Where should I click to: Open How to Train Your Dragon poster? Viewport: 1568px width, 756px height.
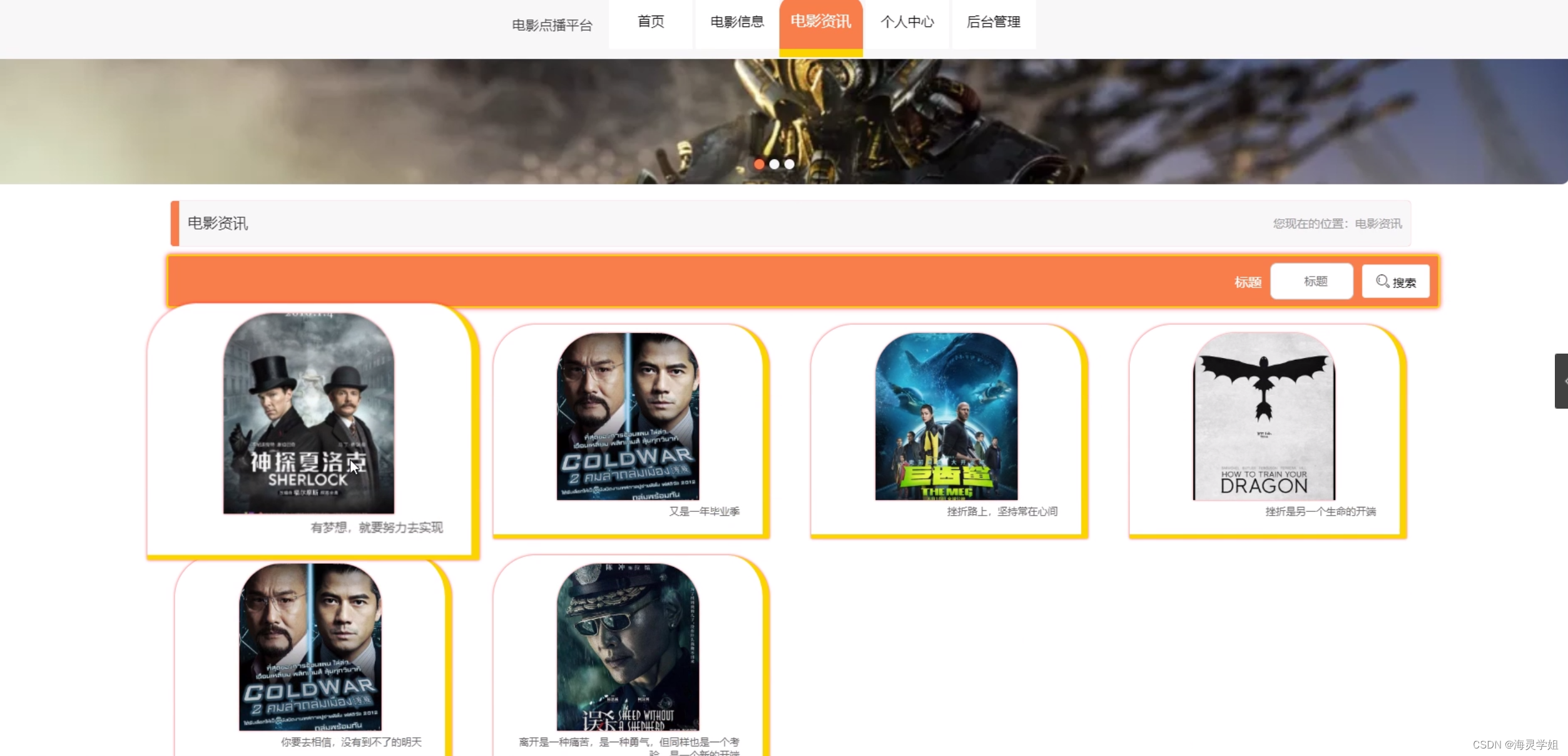click(1264, 416)
